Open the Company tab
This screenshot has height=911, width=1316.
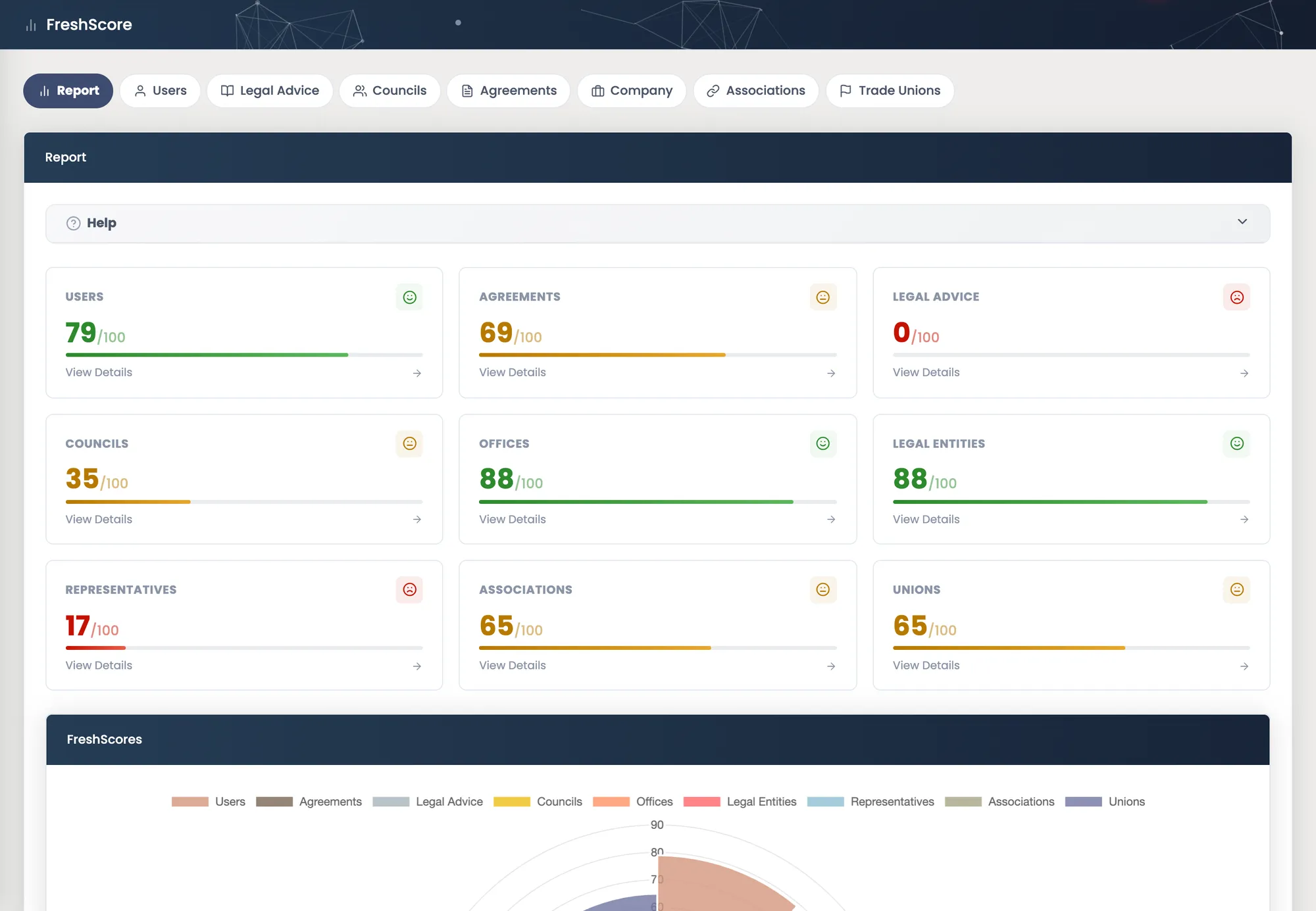pos(632,91)
